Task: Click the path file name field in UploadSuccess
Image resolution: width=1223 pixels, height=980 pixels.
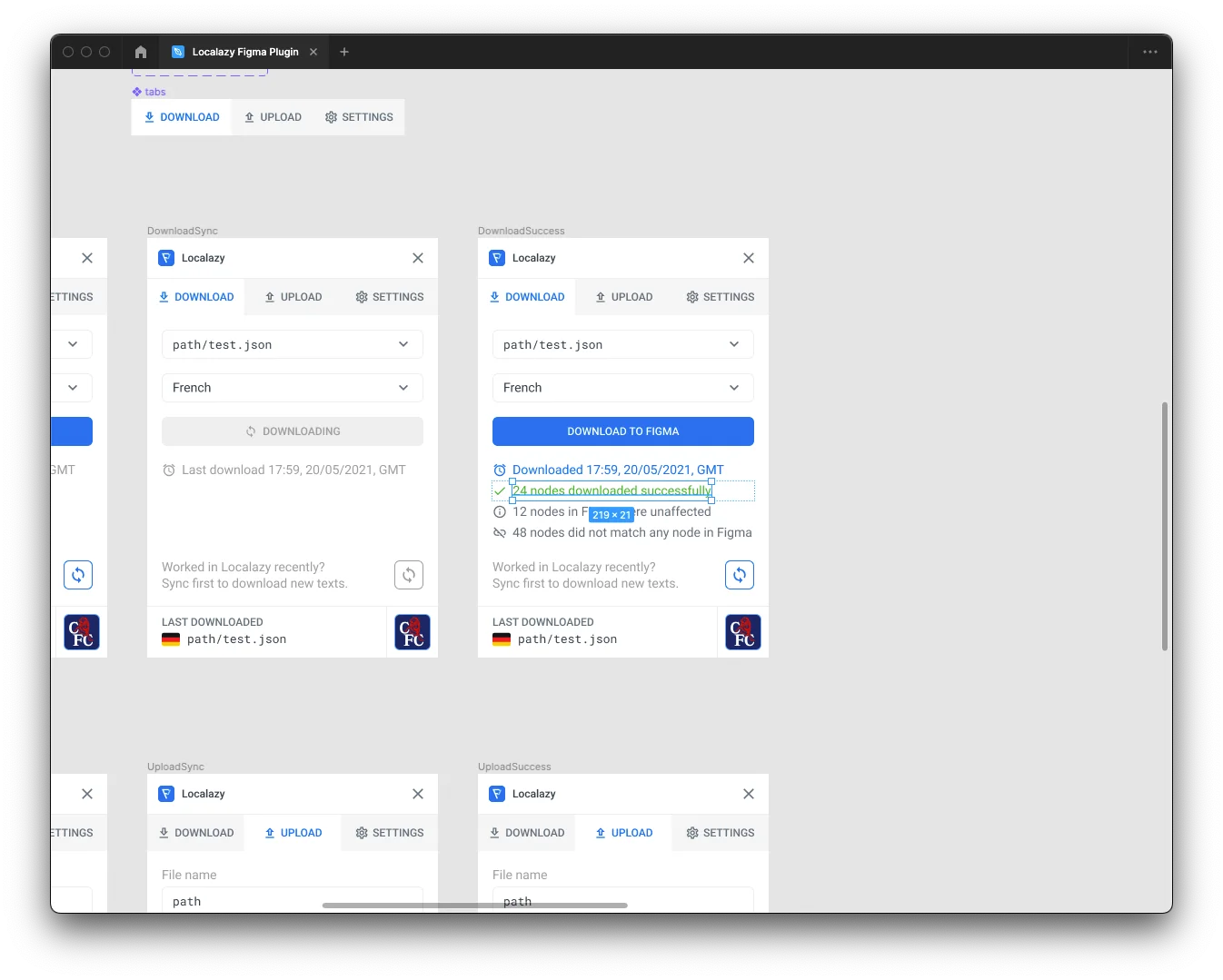Action: [621, 901]
